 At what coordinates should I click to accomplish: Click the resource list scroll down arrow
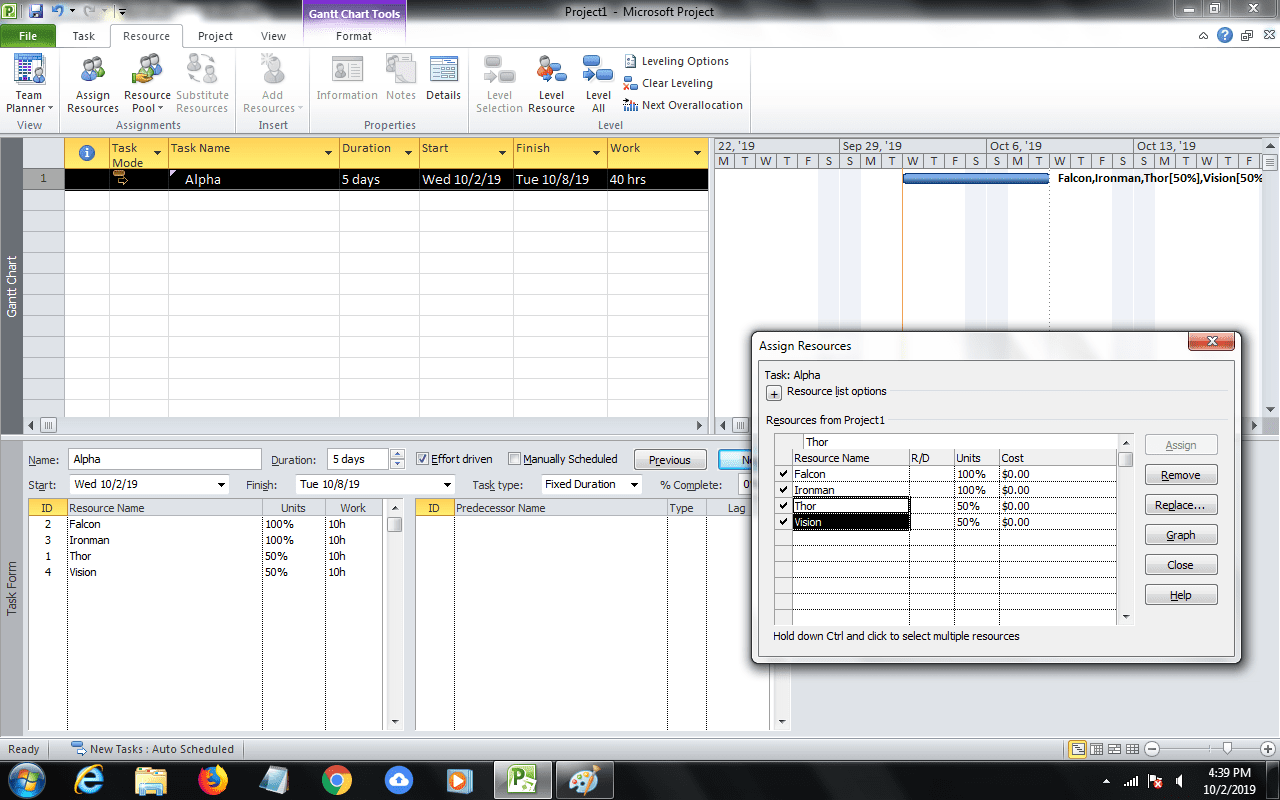(1126, 618)
